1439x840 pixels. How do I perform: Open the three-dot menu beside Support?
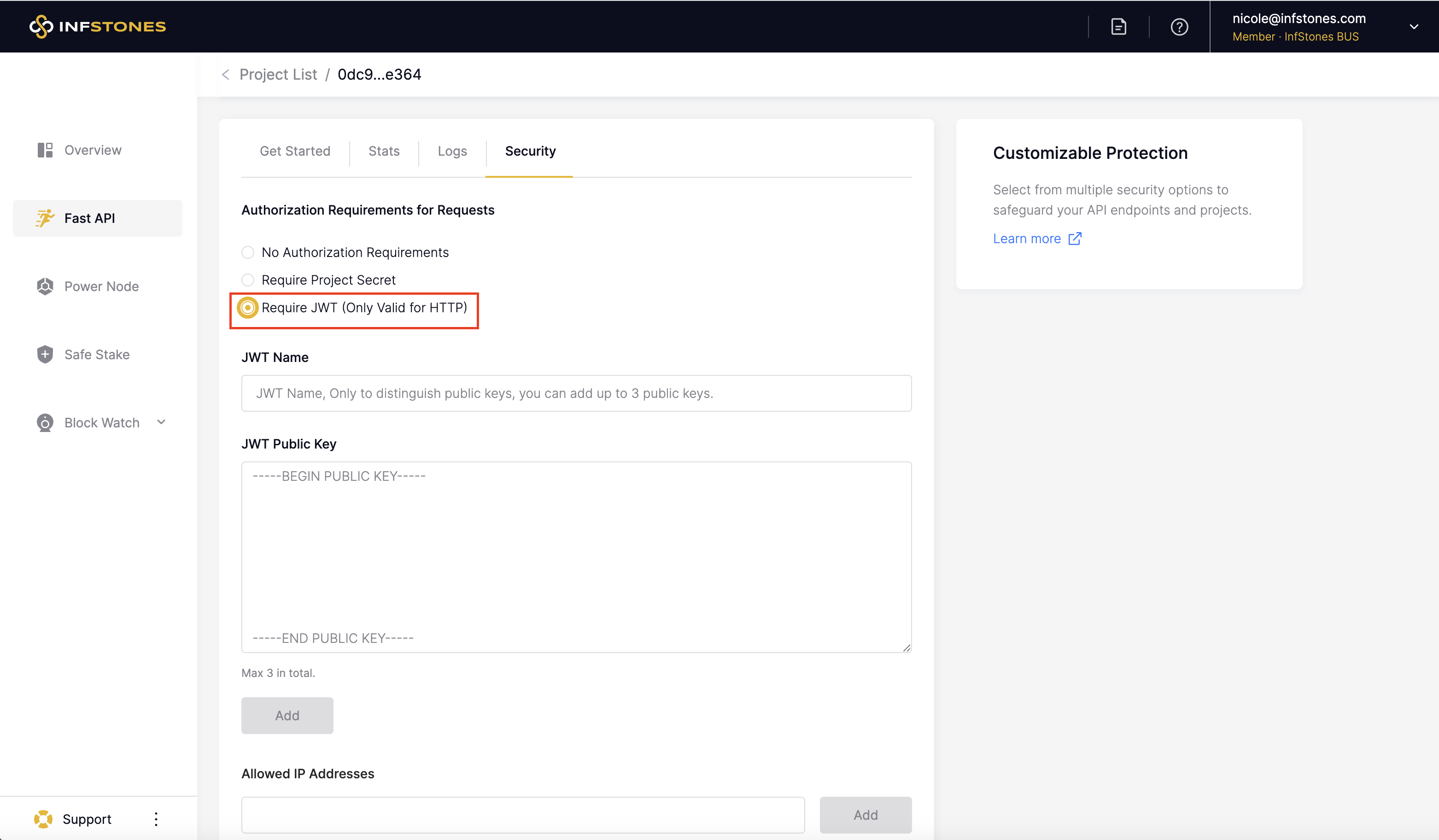156,819
